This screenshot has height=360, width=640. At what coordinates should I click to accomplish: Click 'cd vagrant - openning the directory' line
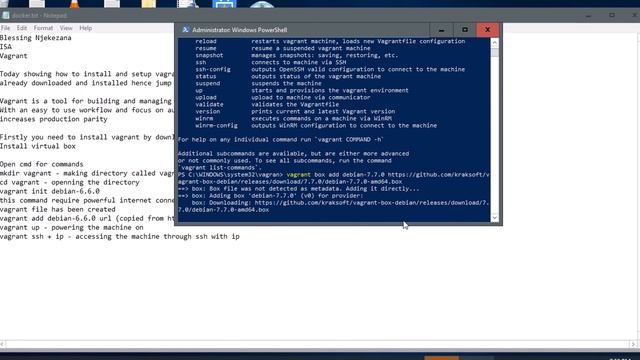[69, 182]
